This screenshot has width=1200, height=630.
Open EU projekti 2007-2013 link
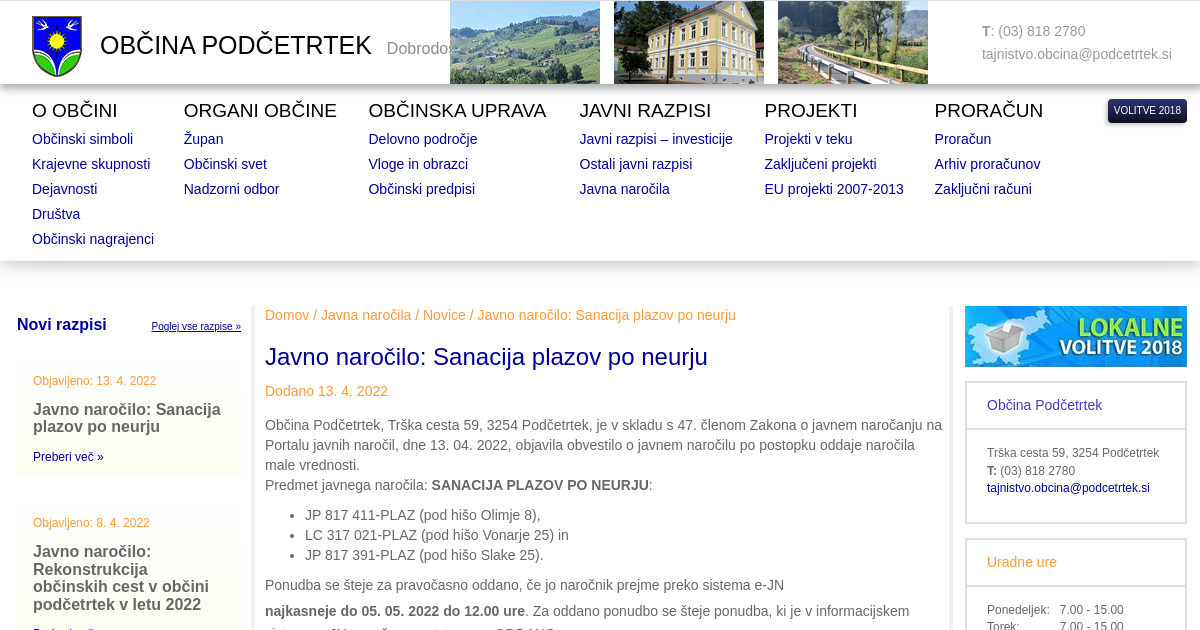(x=833, y=189)
